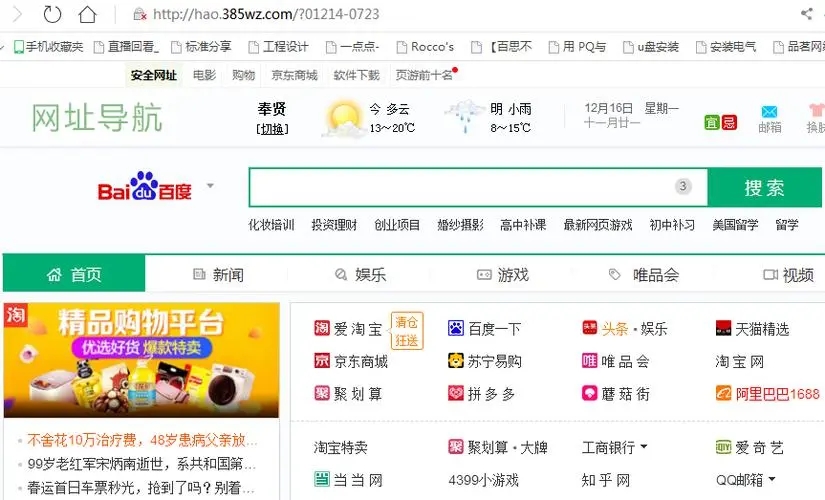This screenshot has height=500, width=825.
Task: Click the browser reload icon
Action: pos(52,14)
